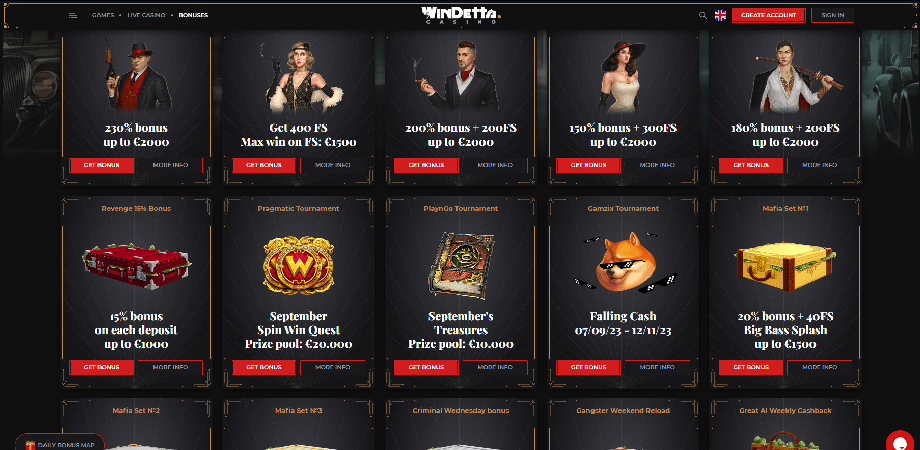The height and width of the screenshot is (450, 920).
Task: Click the Daily Bonus Map gift icon
Action: 31,445
